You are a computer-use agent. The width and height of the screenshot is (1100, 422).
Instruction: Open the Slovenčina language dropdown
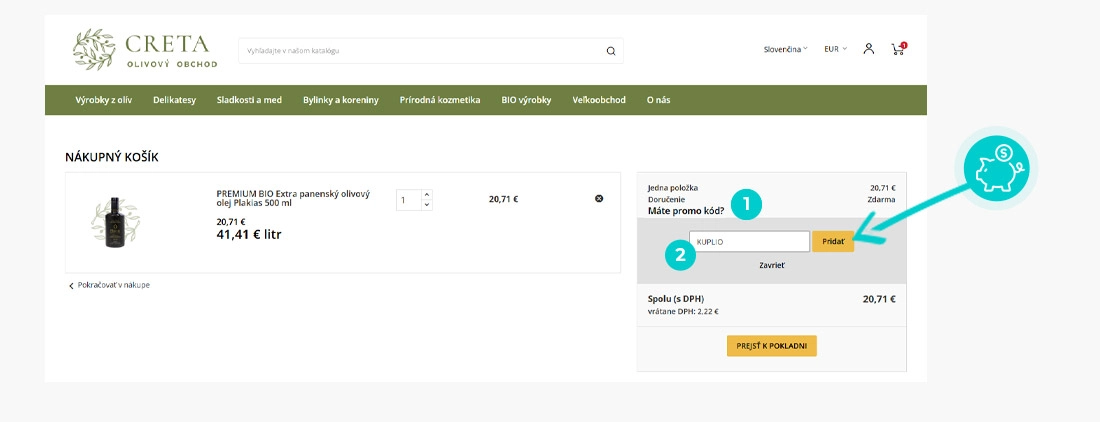click(x=786, y=49)
